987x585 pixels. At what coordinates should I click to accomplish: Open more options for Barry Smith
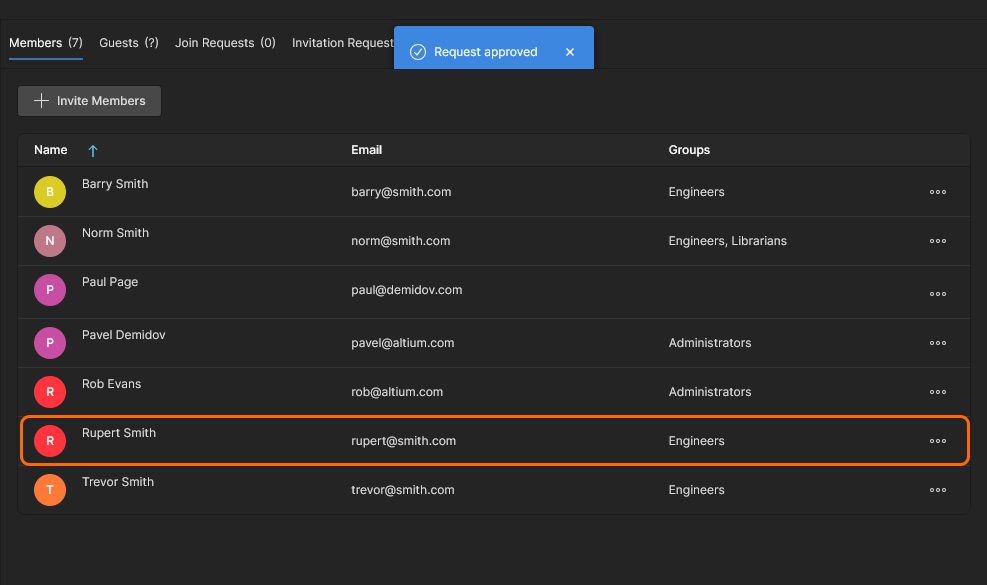coord(937,192)
